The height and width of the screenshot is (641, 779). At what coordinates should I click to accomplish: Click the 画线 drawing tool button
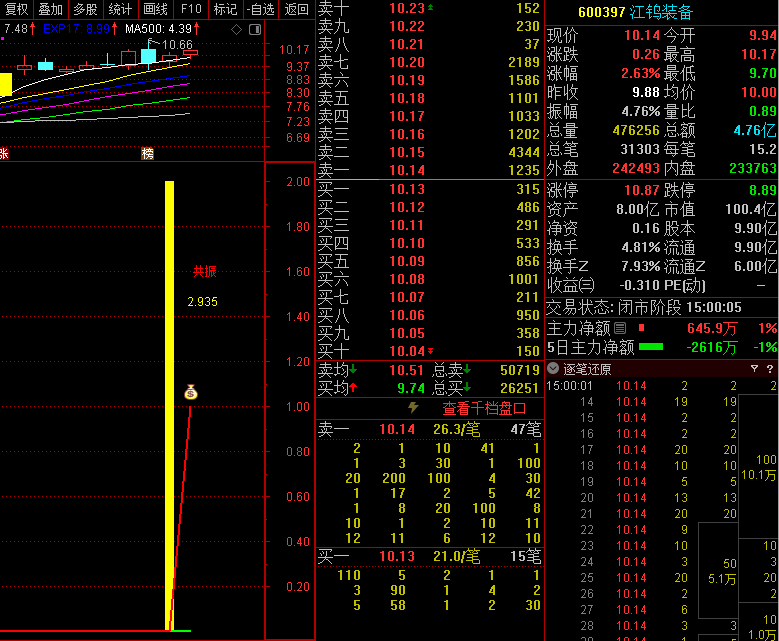(x=155, y=9)
